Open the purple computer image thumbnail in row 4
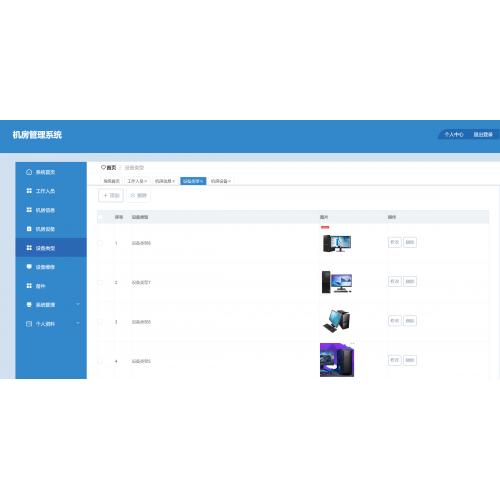The width and height of the screenshot is (500, 500). pyautogui.click(x=337, y=360)
